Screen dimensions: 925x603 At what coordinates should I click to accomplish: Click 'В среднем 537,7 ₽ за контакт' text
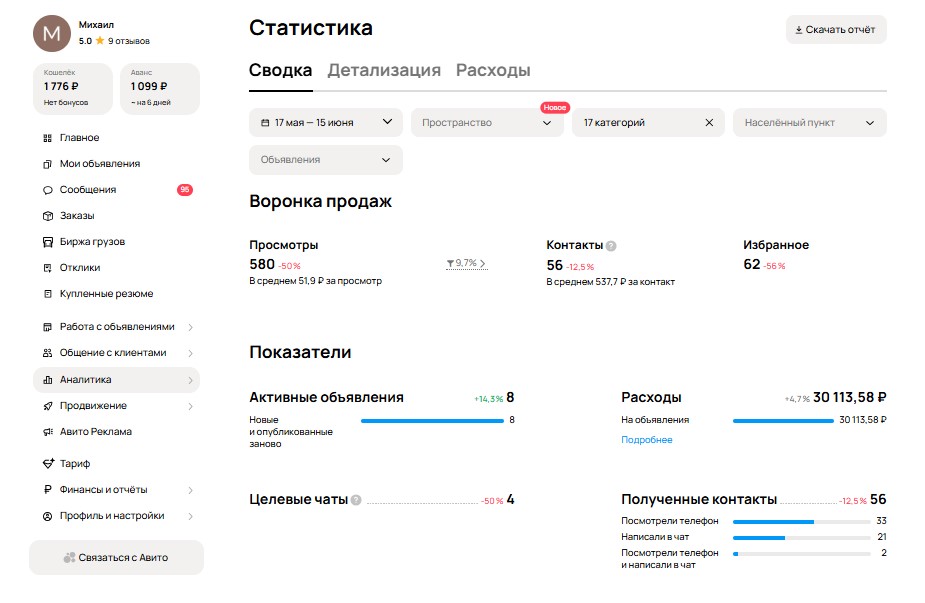click(x=611, y=282)
